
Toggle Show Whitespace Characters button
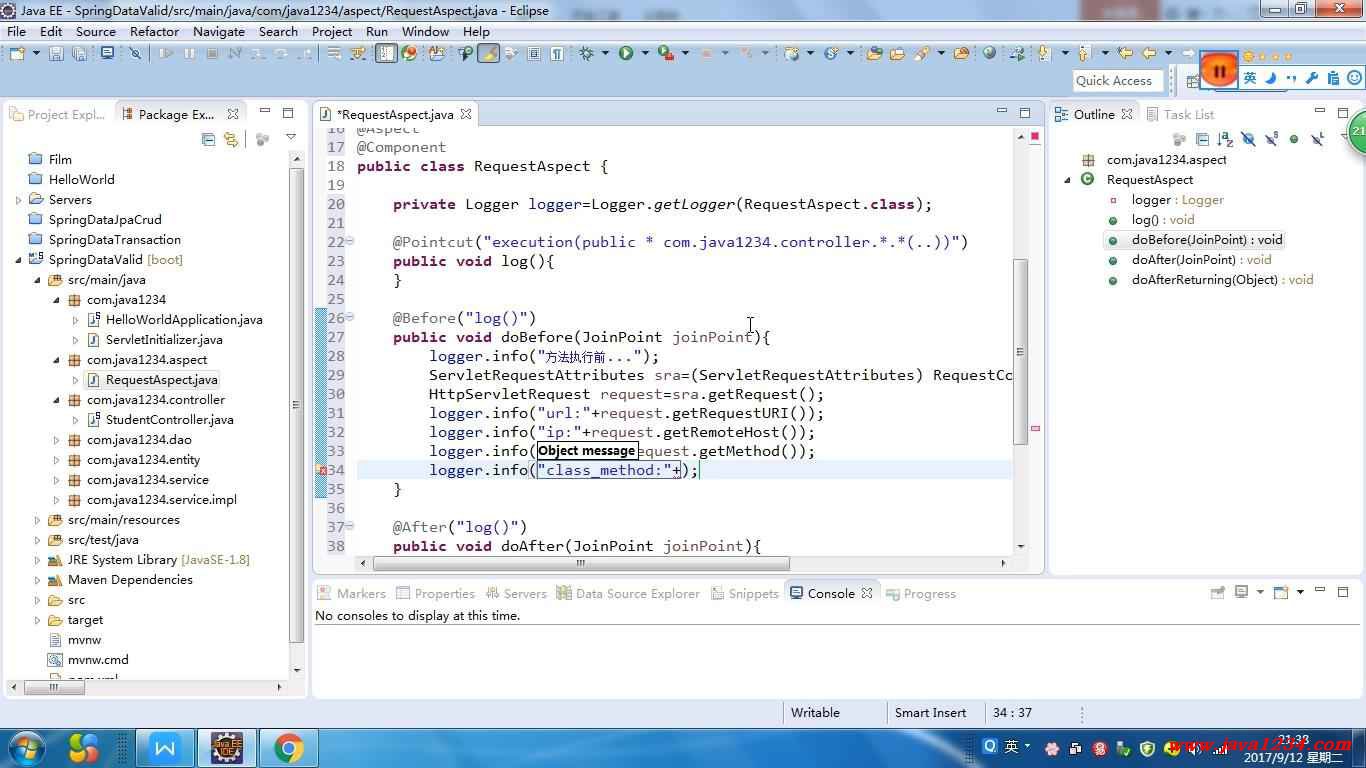(558, 53)
